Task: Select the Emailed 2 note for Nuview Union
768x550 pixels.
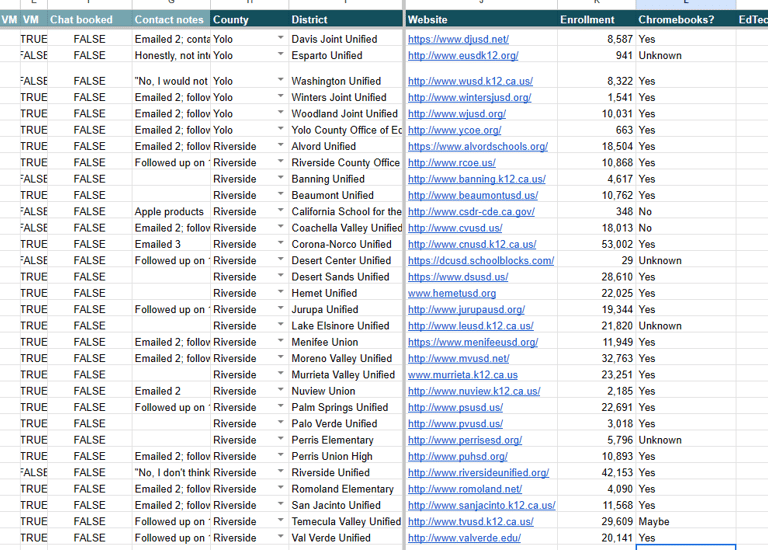Action: point(171,391)
